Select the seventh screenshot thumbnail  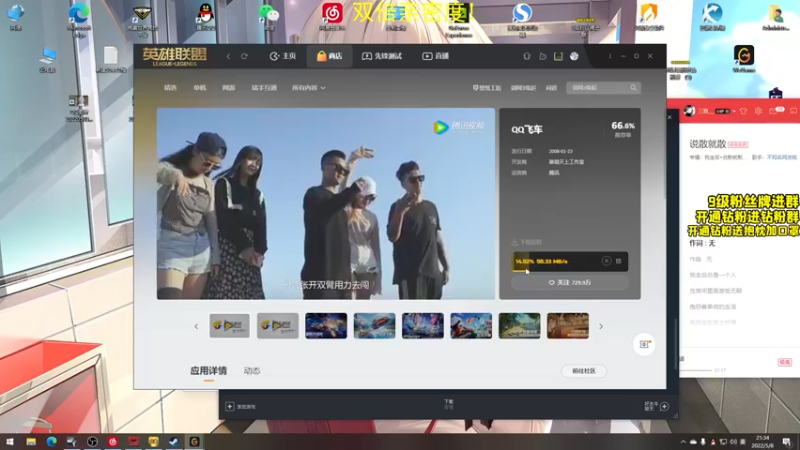(519, 326)
